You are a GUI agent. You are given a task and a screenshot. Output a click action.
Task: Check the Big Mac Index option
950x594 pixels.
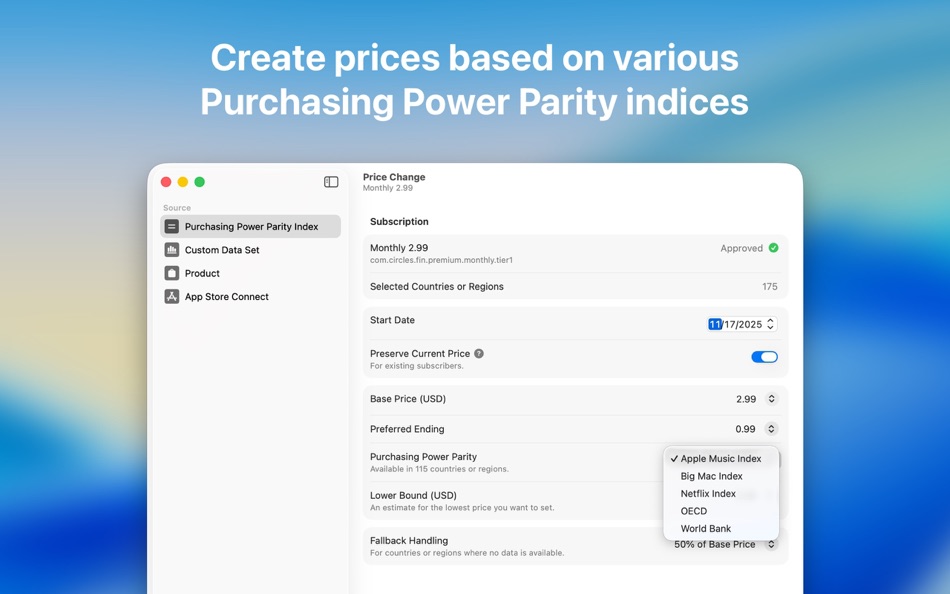click(711, 476)
